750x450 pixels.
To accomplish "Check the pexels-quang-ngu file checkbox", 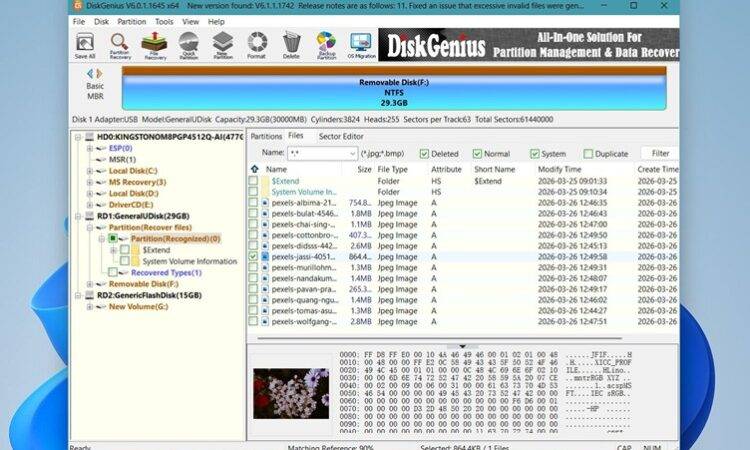I will click(x=253, y=300).
